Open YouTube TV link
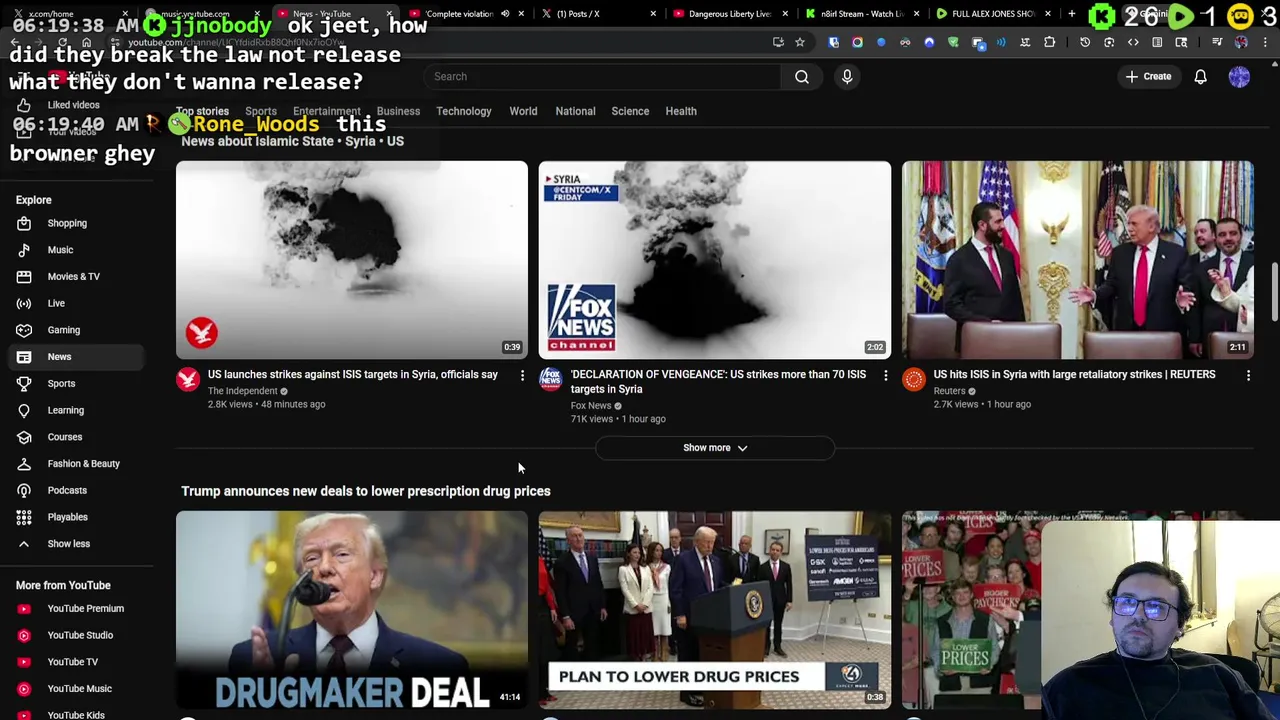1280x720 pixels. pos(72,662)
